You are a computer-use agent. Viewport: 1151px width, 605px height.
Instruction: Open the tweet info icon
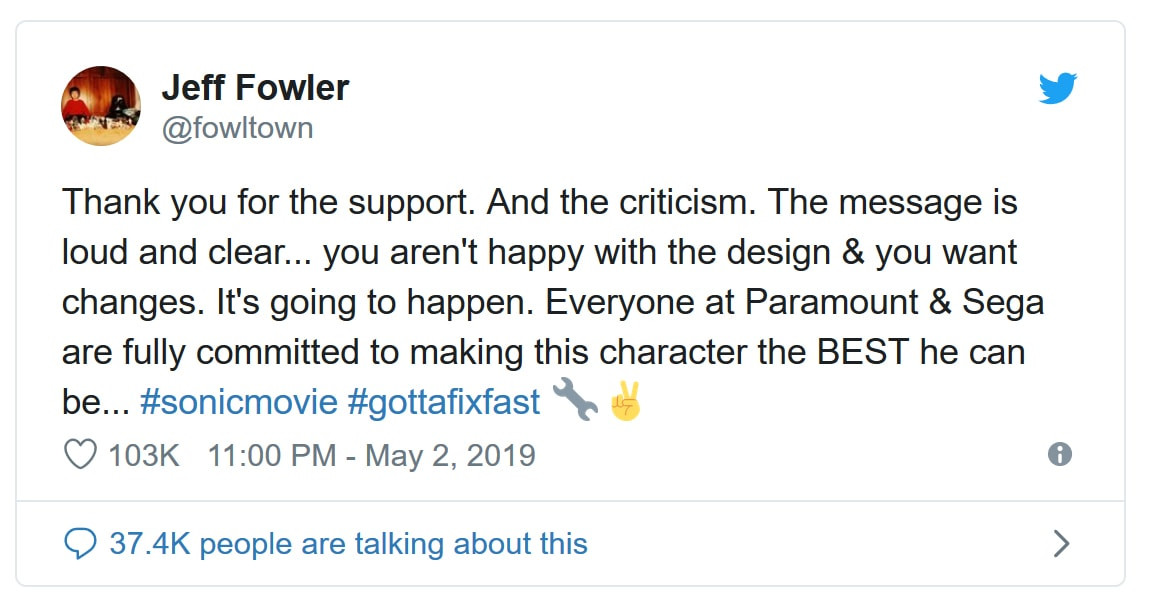click(1059, 454)
